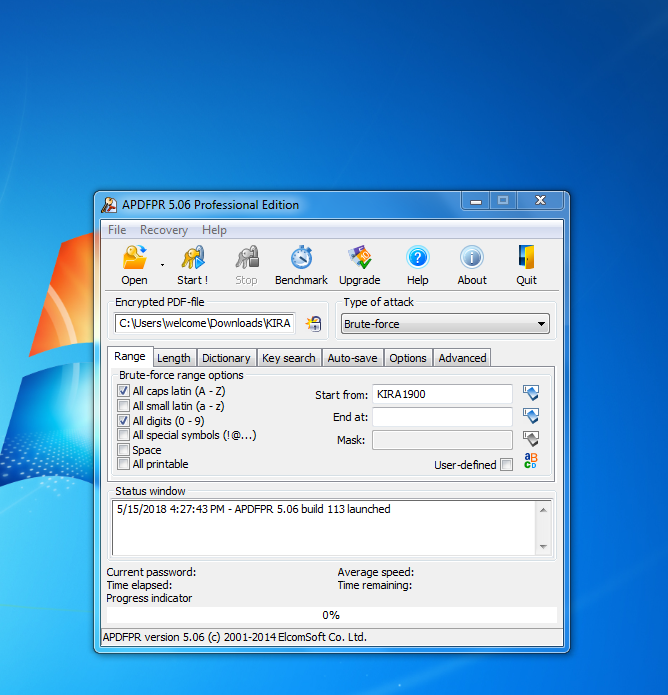This screenshot has height=695, width=668.
Task: Open the Recovery menu
Action: (x=164, y=230)
